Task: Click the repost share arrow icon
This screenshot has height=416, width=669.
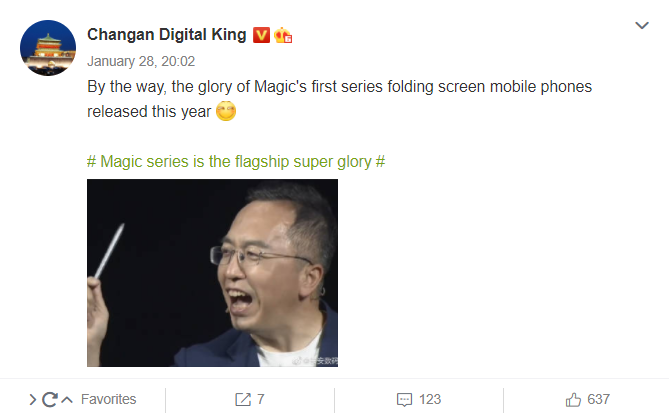Action: [x=243, y=399]
